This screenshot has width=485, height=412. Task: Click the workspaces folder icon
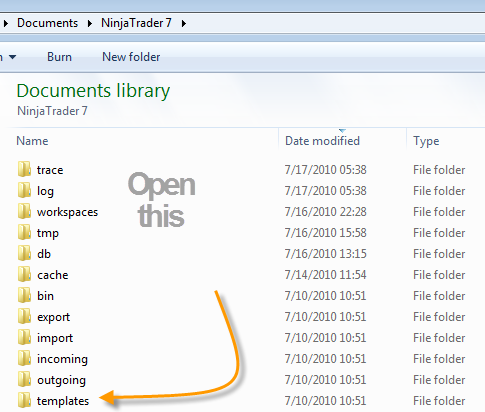click(x=24, y=211)
